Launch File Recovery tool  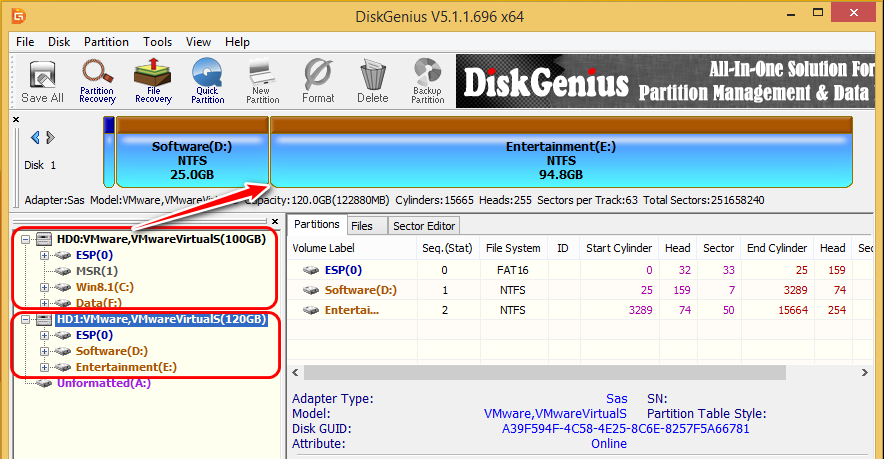[x=153, y=81]
